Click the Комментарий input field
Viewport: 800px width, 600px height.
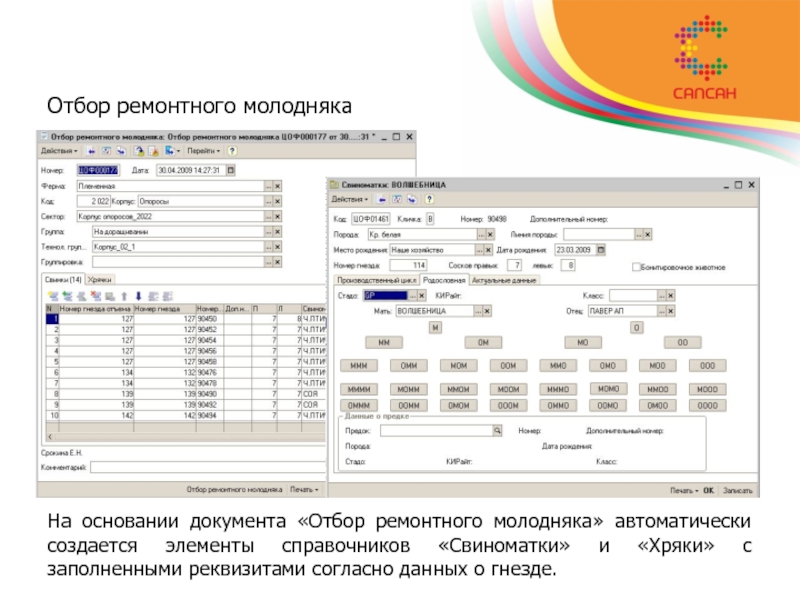(208, 467)
